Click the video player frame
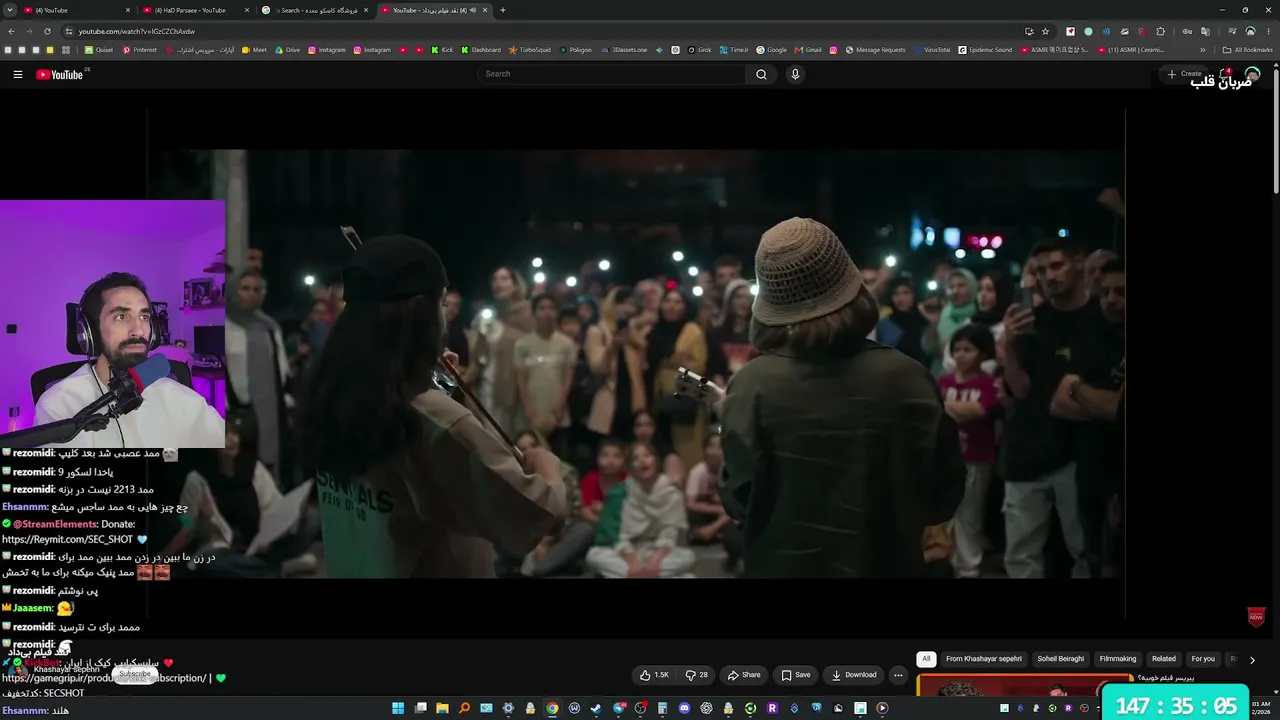Image resolution: width=1280 pixels, height=720 pixels. click(x=636, y=364)
